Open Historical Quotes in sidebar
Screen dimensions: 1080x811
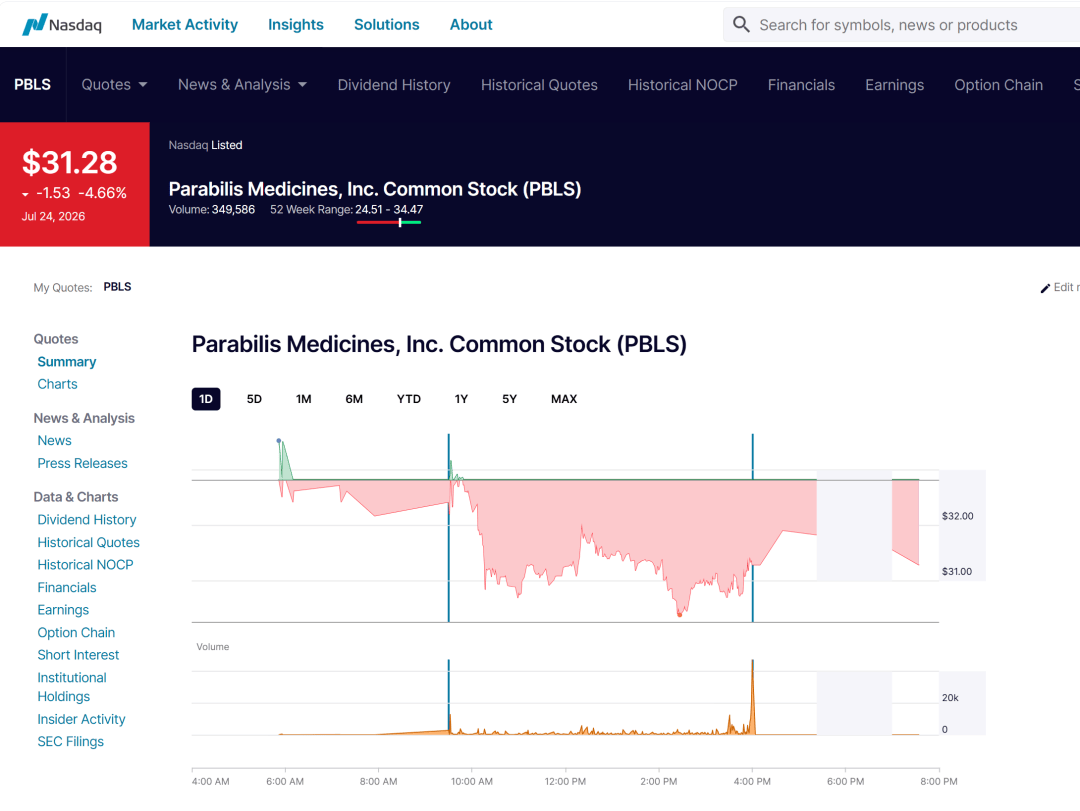tap(88, 542)
